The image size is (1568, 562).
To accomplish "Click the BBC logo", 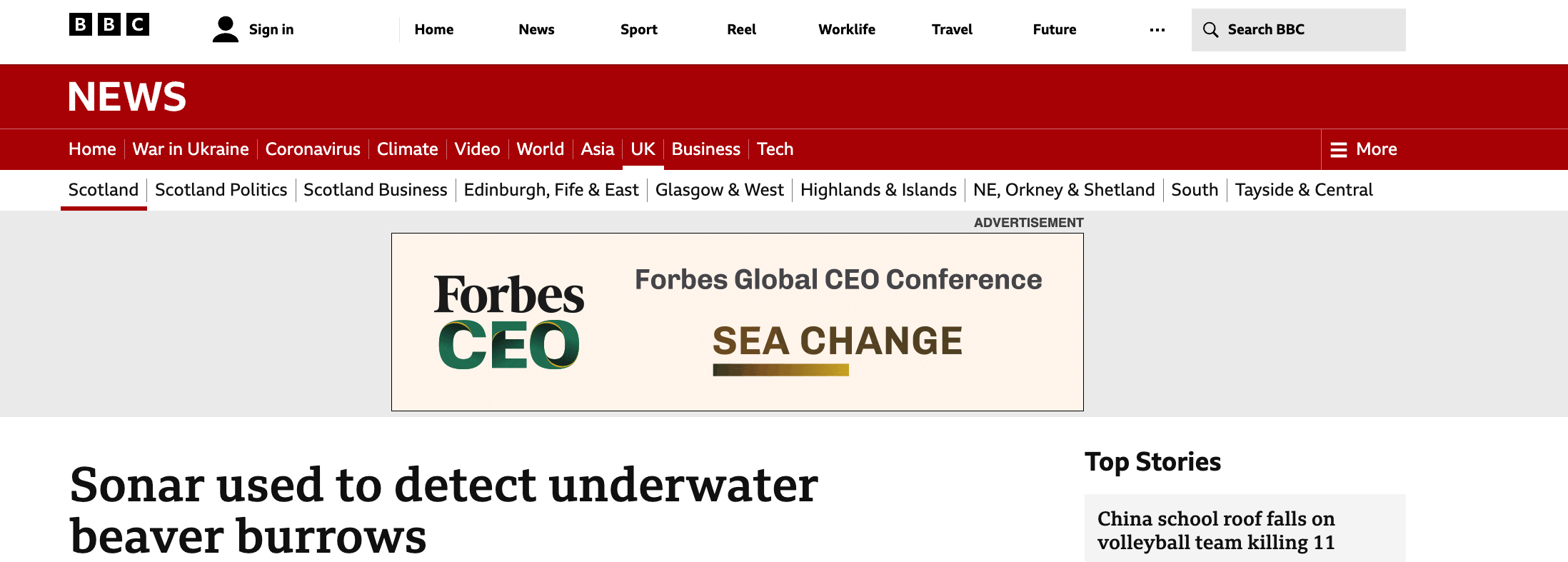I will 109,25.
